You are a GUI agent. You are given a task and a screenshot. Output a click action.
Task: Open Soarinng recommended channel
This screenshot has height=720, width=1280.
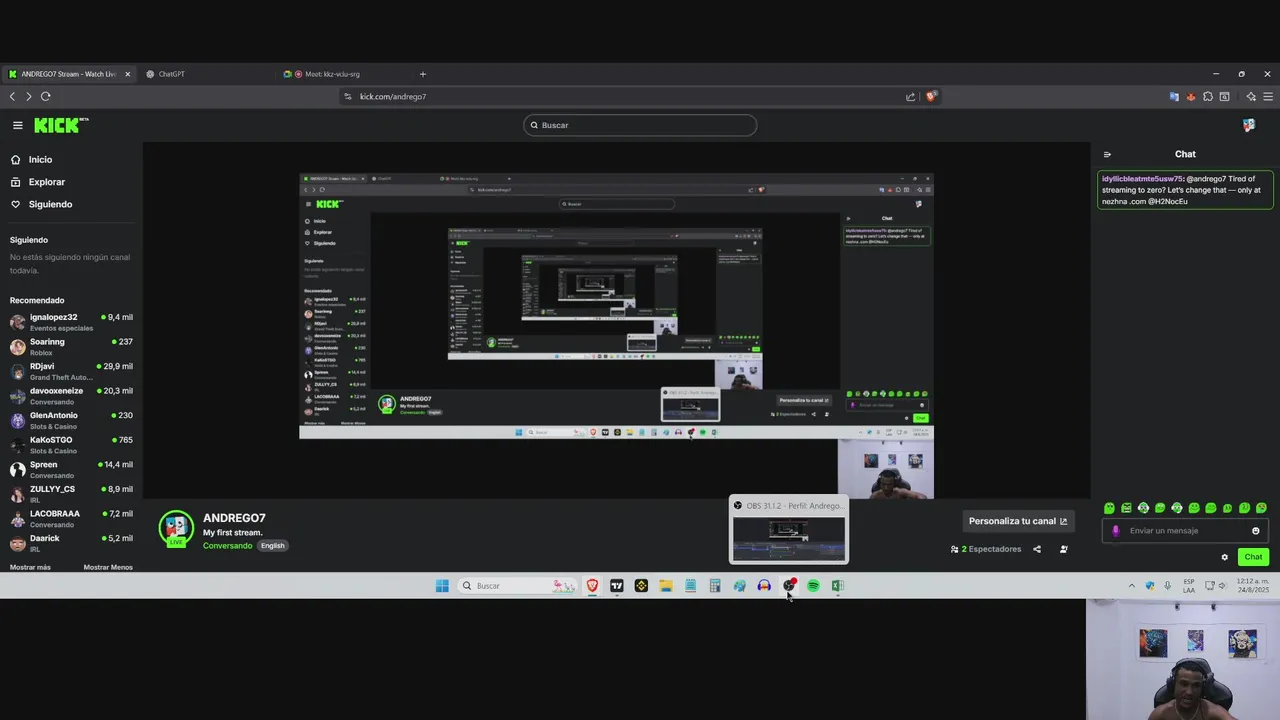[71, 346]
